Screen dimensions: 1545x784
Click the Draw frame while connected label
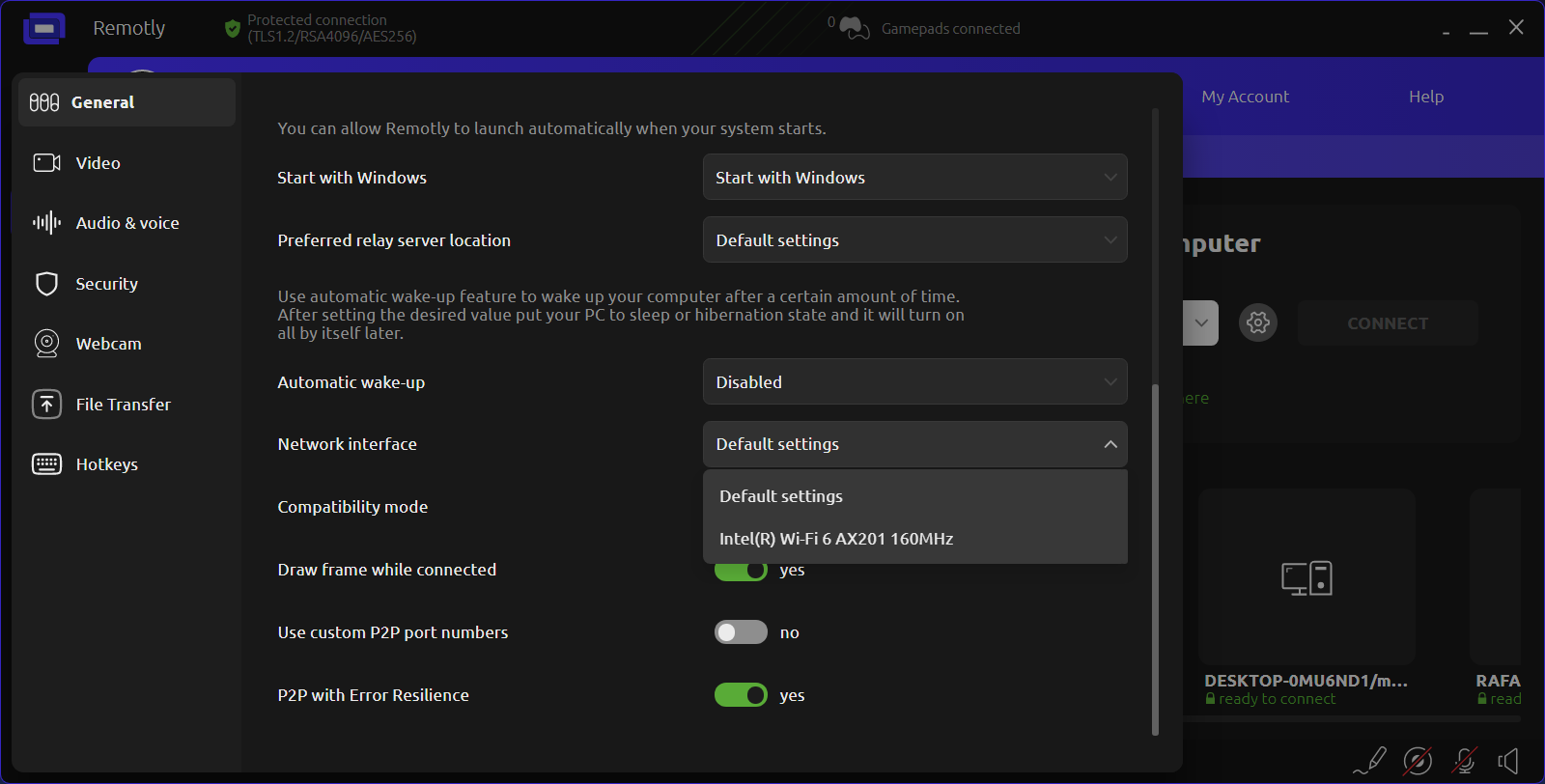(x=387, y=570)
